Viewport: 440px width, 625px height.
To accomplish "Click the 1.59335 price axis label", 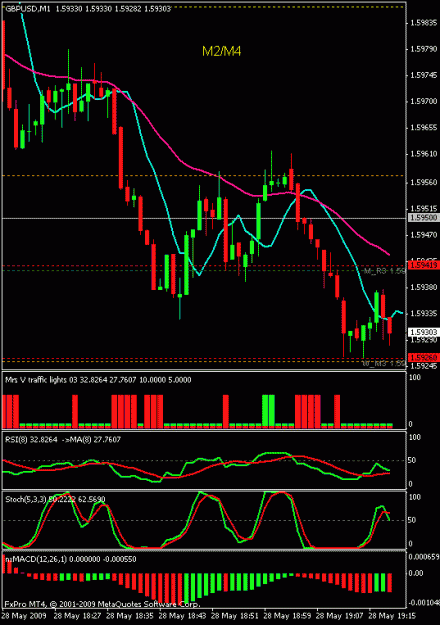I will (424, 314).
